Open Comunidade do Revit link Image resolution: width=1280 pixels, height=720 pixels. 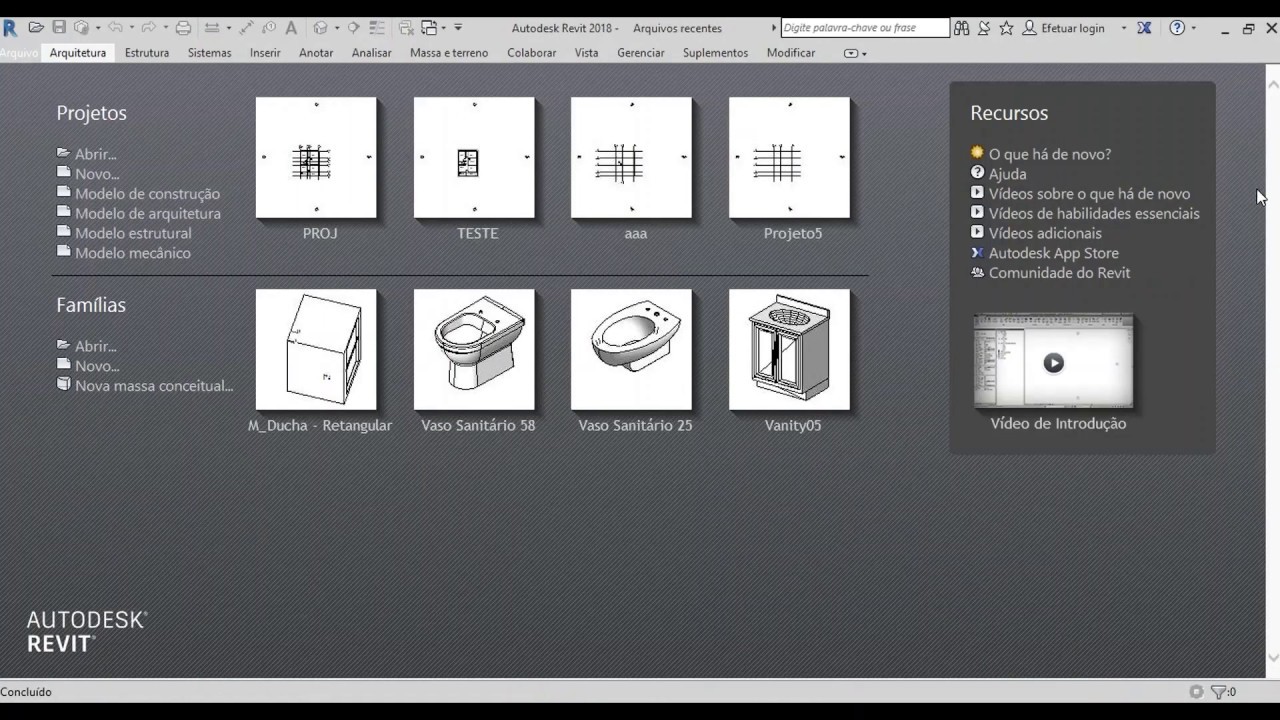(1059, 273)
